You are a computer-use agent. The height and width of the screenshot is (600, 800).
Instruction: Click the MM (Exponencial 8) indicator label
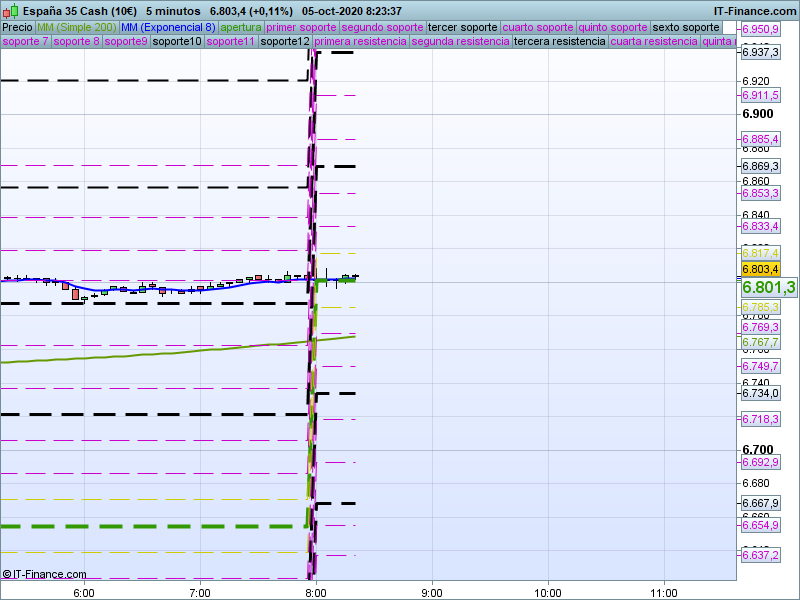[x=167, y=27]
